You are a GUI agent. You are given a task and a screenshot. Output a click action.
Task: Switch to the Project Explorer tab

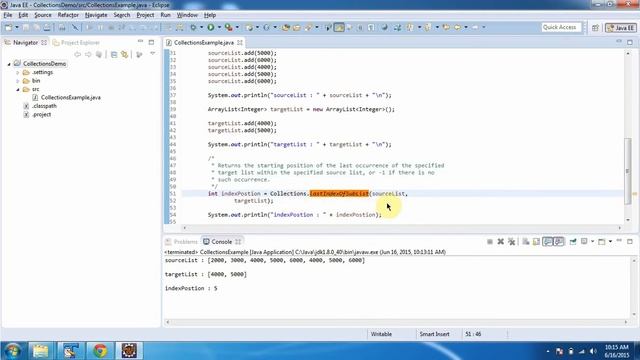76,42
